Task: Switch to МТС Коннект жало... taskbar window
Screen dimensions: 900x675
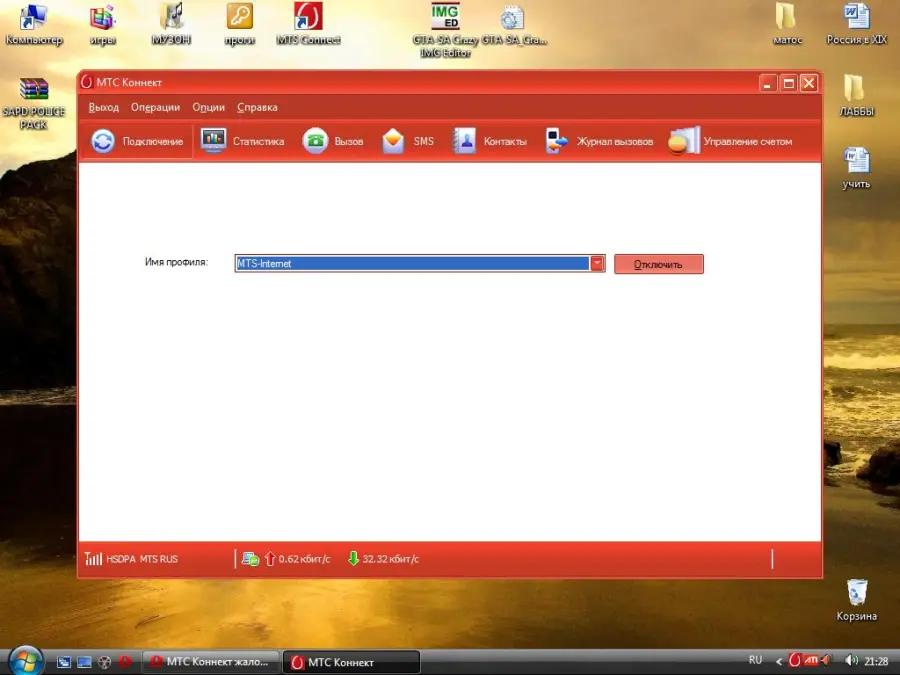Action: pyautogui.click(x=211, y=662)
